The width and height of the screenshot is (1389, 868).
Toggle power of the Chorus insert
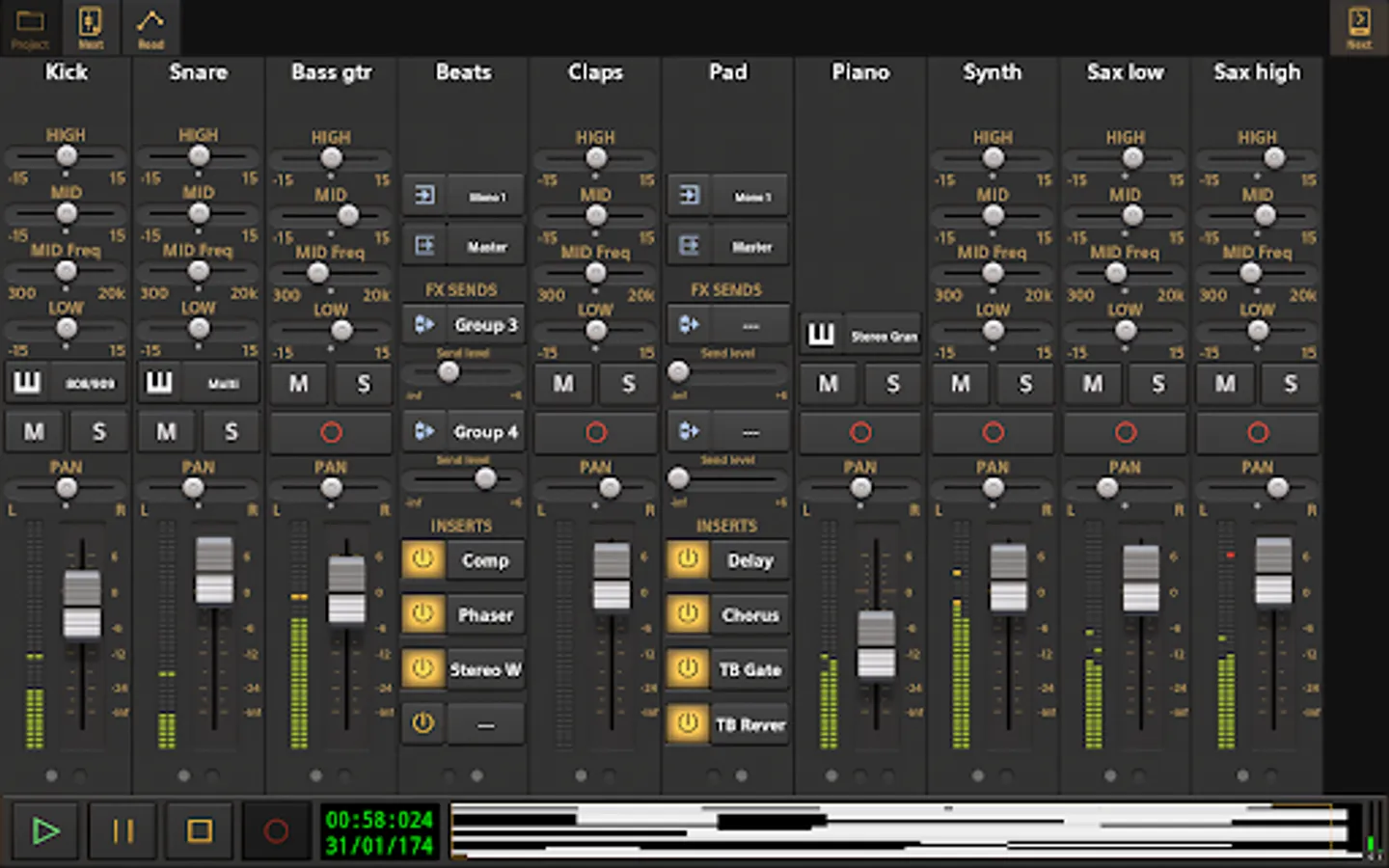(x=687, y=613)
